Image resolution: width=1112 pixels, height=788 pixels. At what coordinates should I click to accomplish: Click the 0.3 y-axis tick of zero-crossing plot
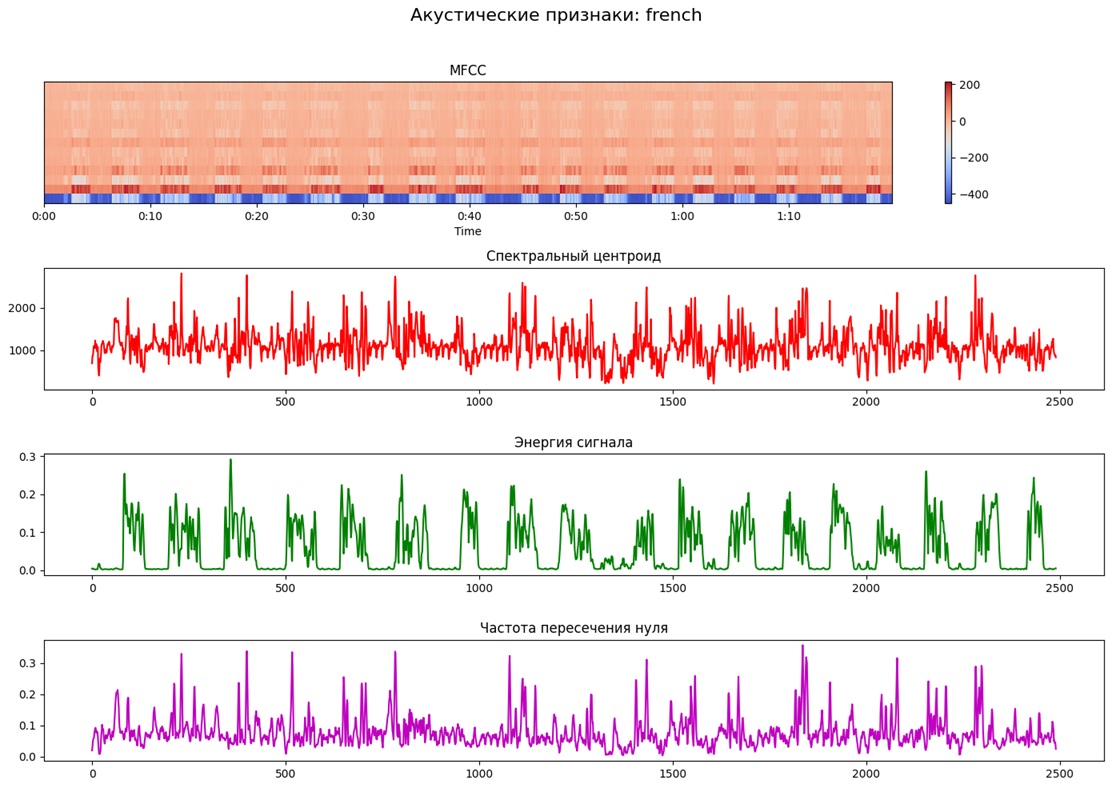coord(26,663)
